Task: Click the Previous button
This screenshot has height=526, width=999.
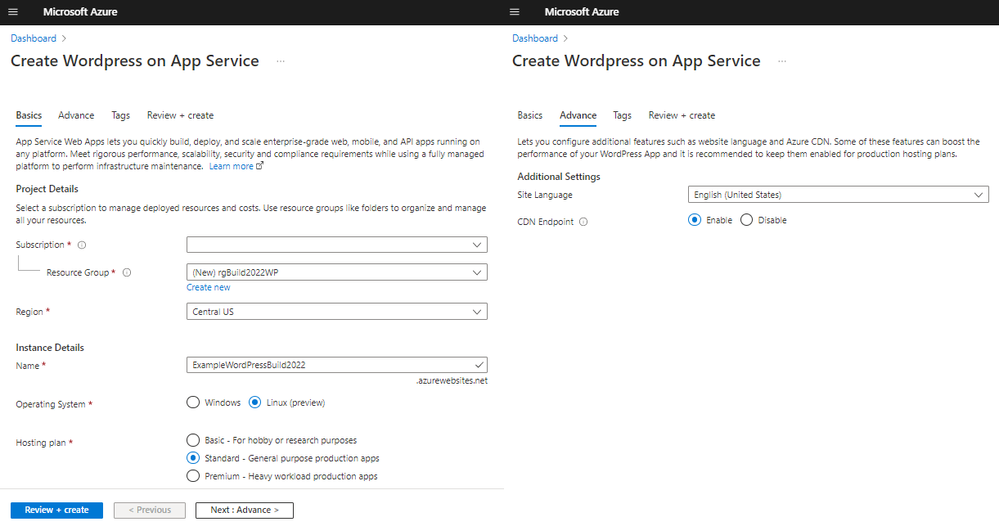Action: tap(150, 510)
